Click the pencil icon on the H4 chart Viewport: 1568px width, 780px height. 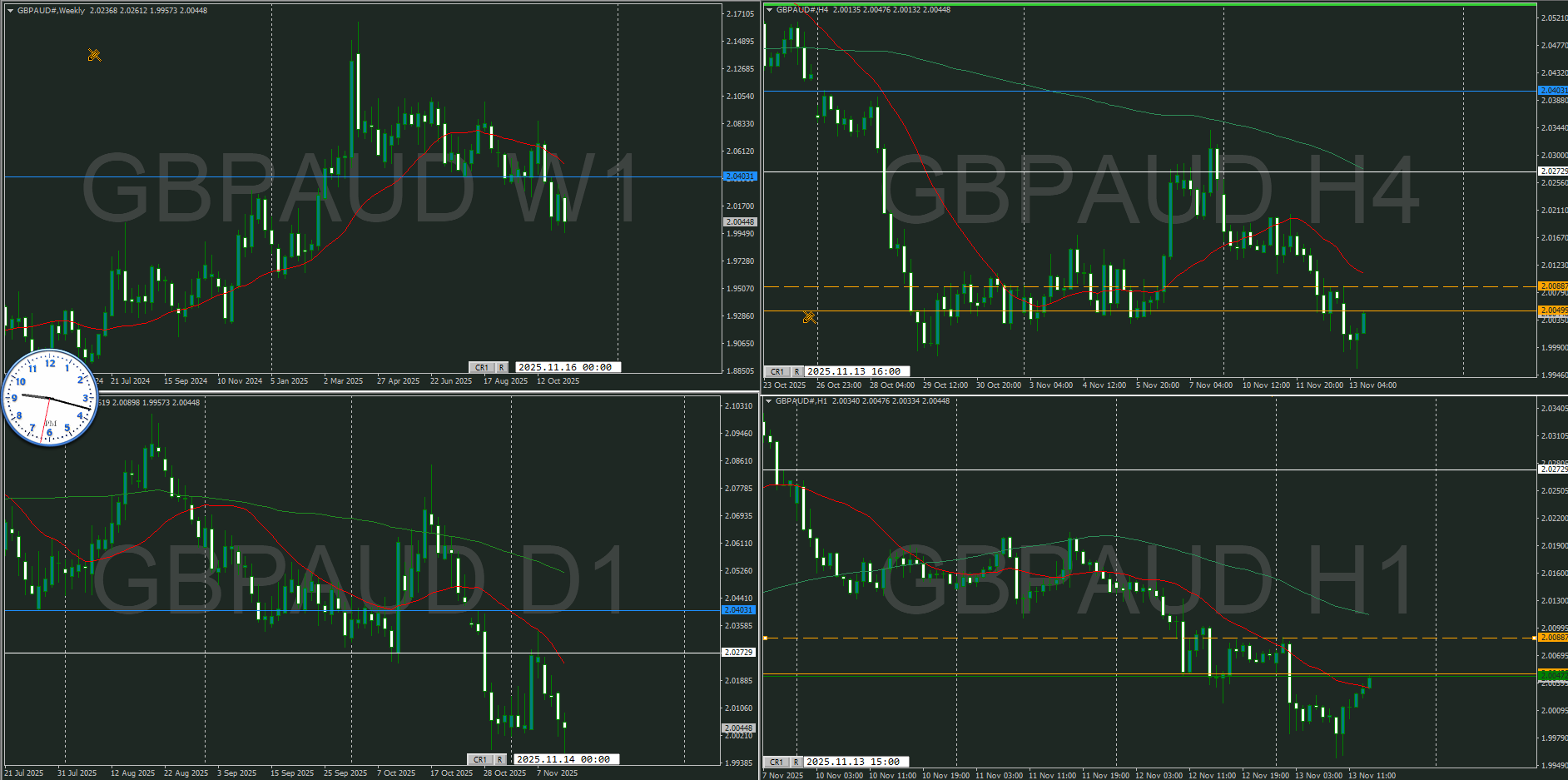[x=808, y=317]
